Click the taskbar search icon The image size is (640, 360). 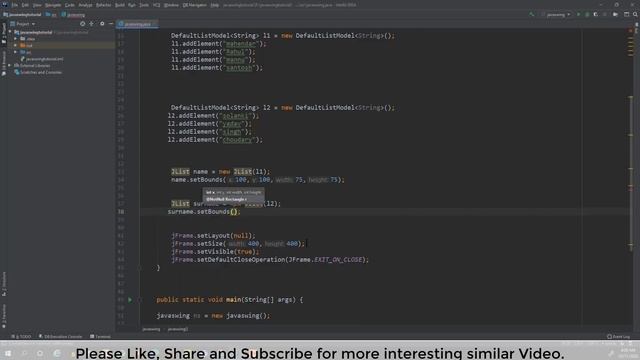pos(24,353)
